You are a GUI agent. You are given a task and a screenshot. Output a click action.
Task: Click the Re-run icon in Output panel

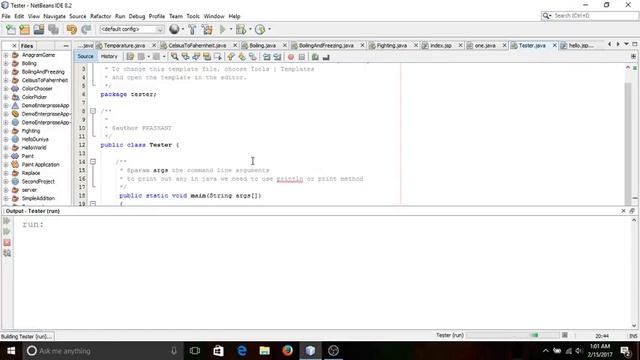tap(7, 221)
